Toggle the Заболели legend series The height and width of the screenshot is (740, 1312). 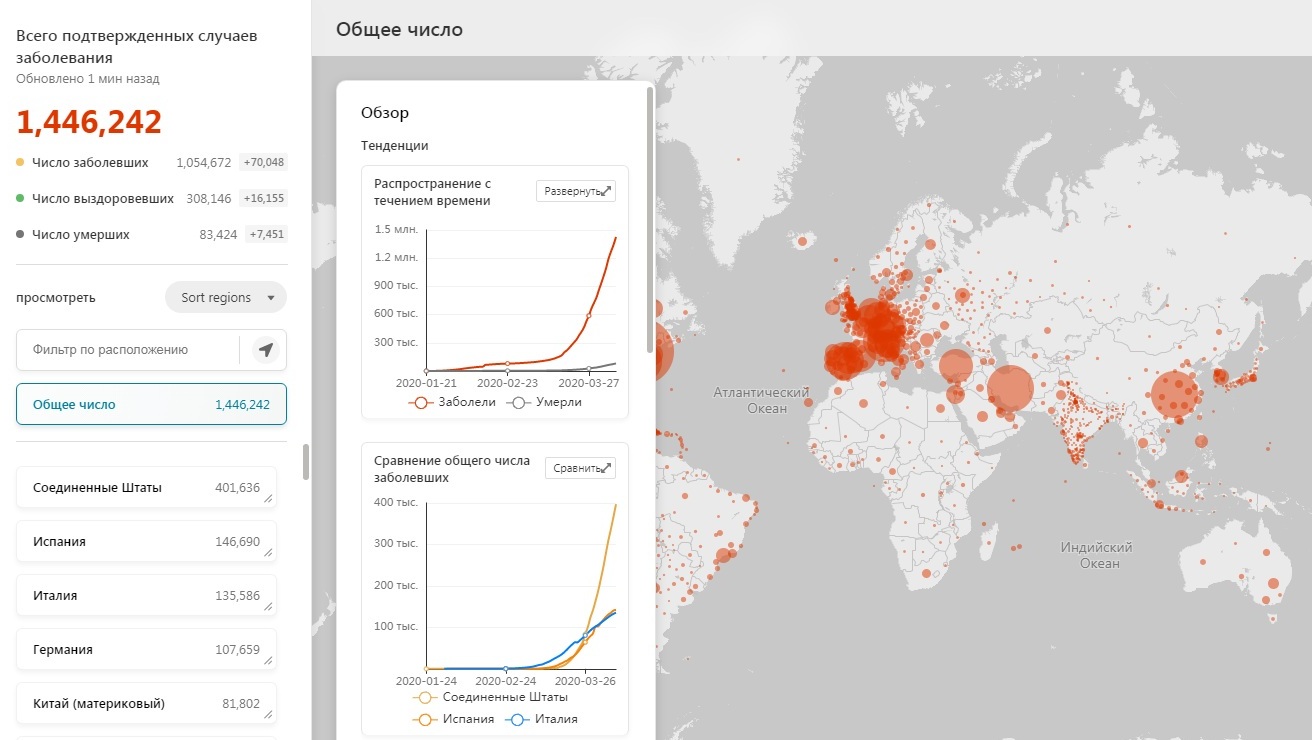[452, 402]
